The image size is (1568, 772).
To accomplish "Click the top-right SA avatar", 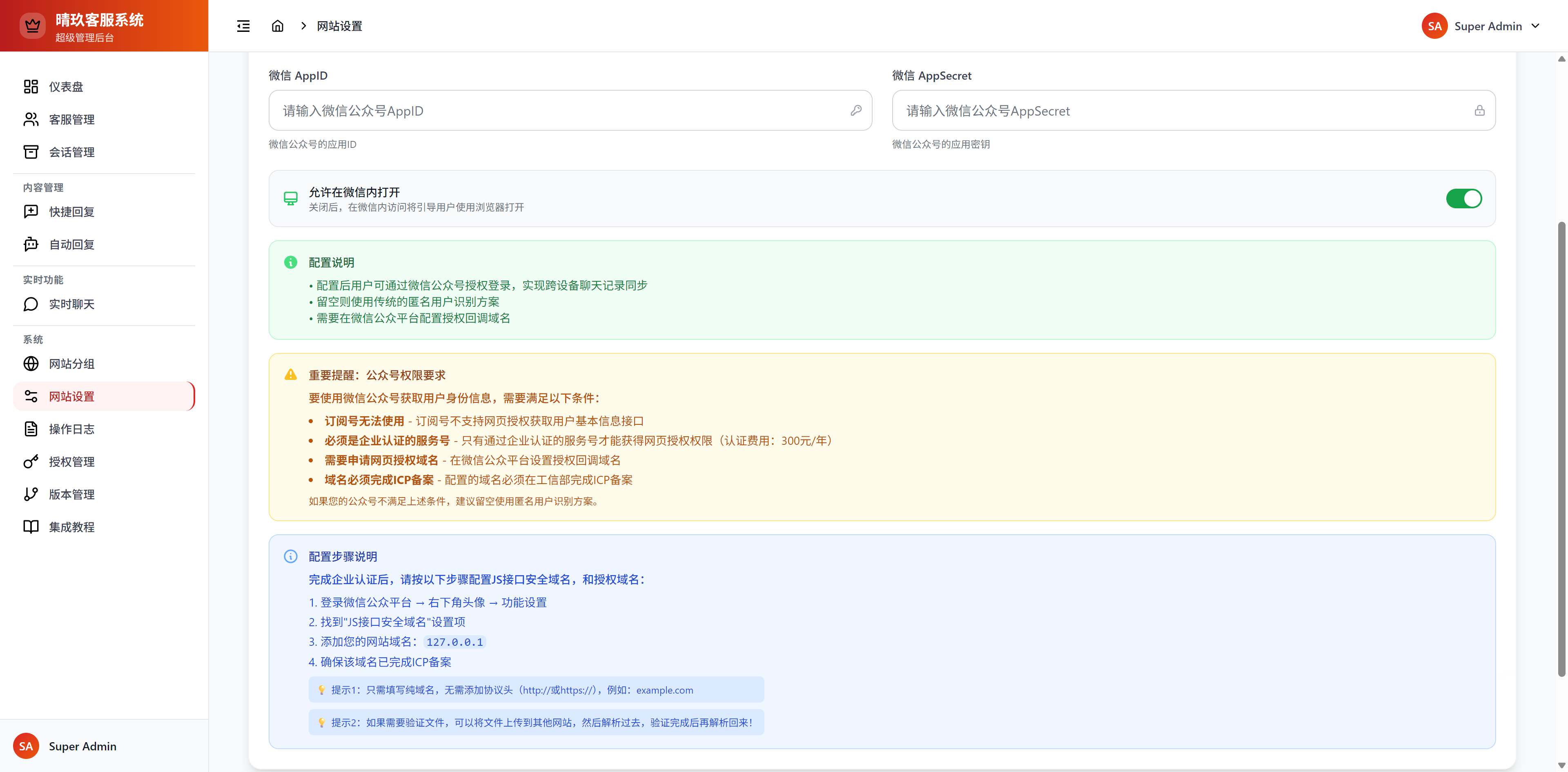I will [x=1434, y=26].
